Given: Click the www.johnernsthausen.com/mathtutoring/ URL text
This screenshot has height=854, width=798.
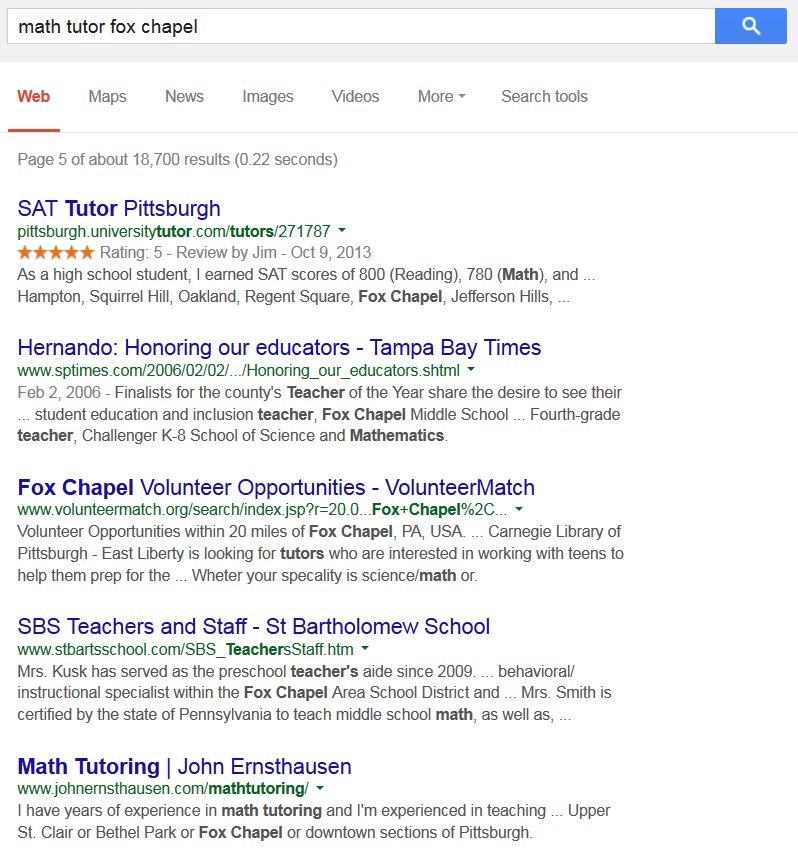Looking at the screenshot, I should 163,789.
